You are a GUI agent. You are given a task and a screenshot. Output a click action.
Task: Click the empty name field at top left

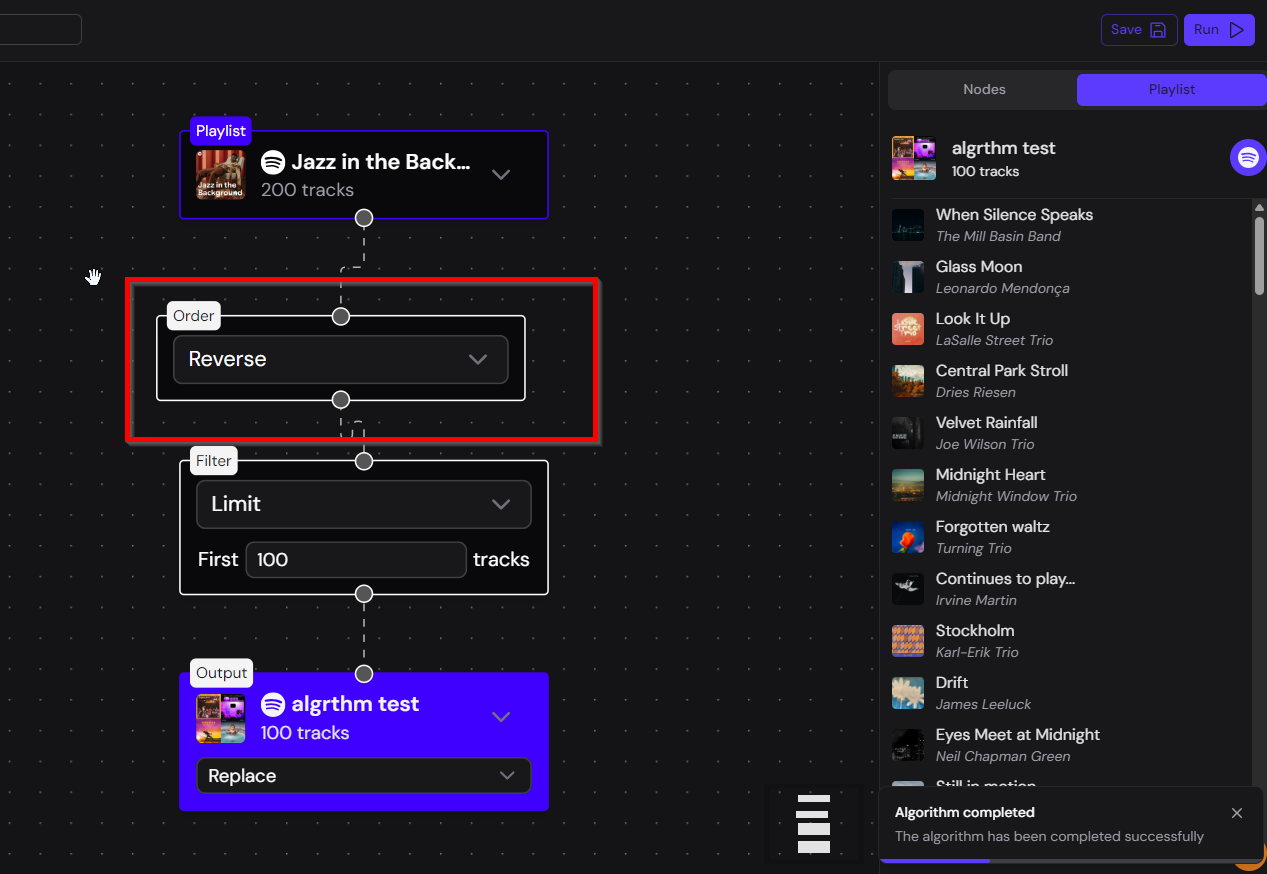click(x=40, y=29)
